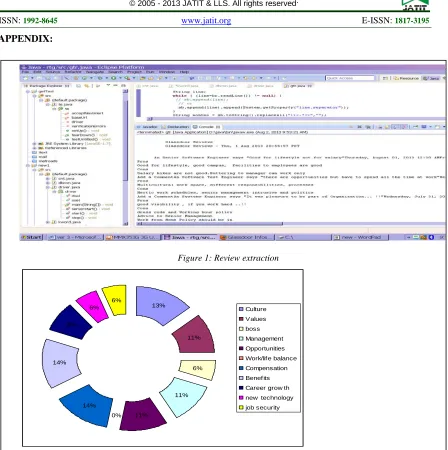Switch to the Java perspective button

click(x=431, y=78)
